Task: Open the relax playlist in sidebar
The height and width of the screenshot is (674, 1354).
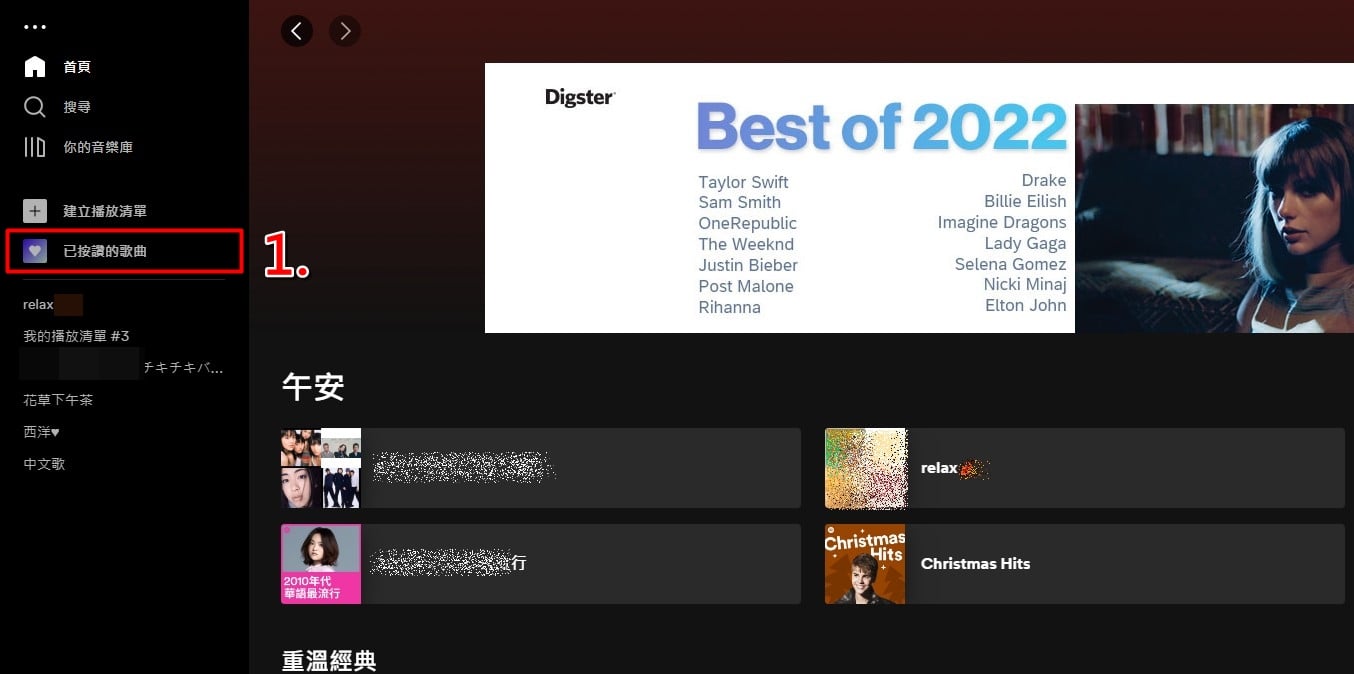Action: click(x=38, y=304)
